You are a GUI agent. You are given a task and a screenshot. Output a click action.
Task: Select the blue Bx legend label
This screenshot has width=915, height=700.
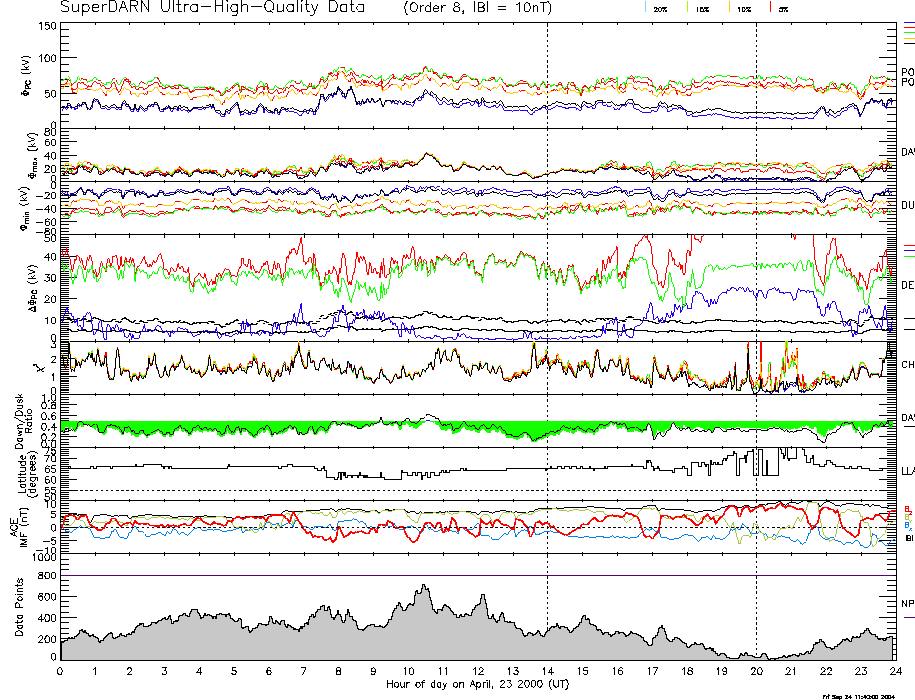click(908, 526)
